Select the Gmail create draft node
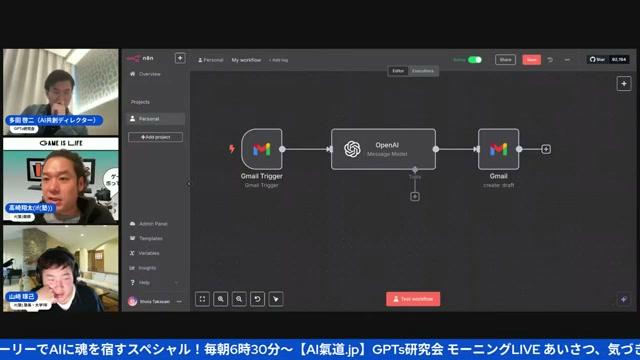 pyautogui.click(x=498, y=149)
